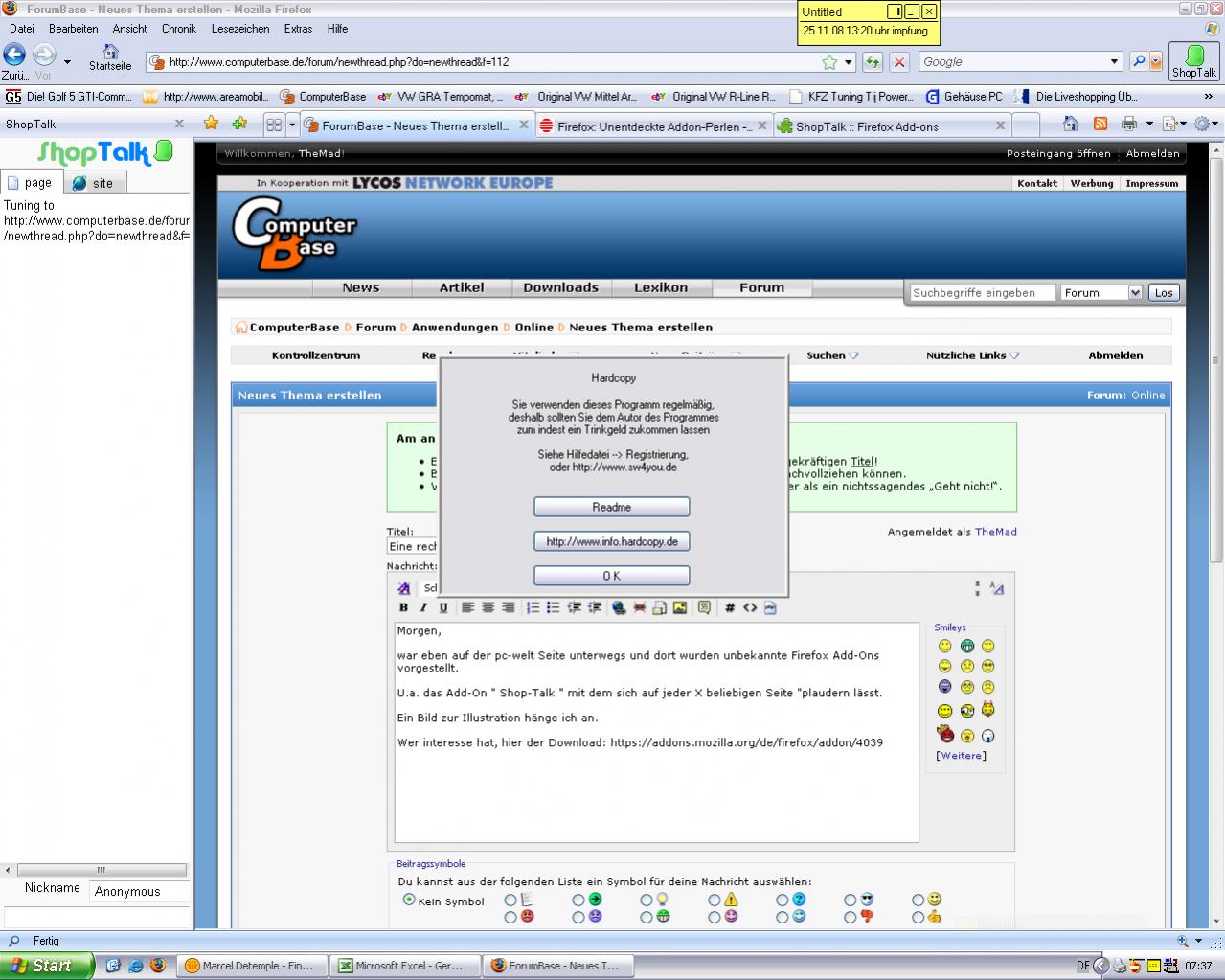Image resolution: width=1225 pixels, height=980 pixels.
Task: Select the Kein Symbol radio button
Action: click(x=409, y=900)
